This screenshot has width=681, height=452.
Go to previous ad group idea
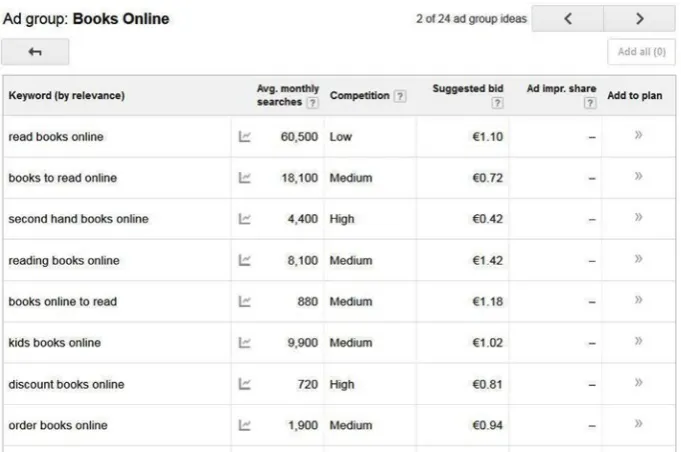click(x=568, y=19)
